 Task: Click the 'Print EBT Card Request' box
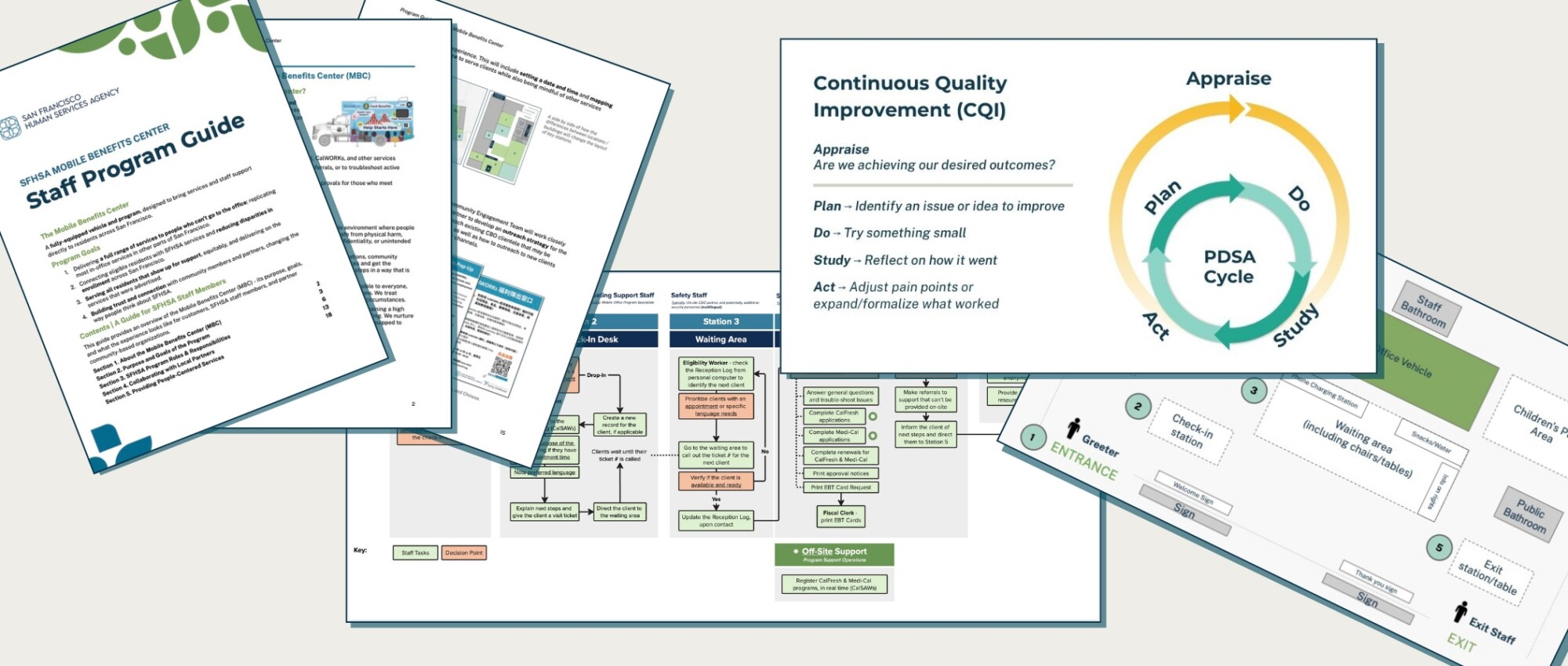(x=841, y=487)
